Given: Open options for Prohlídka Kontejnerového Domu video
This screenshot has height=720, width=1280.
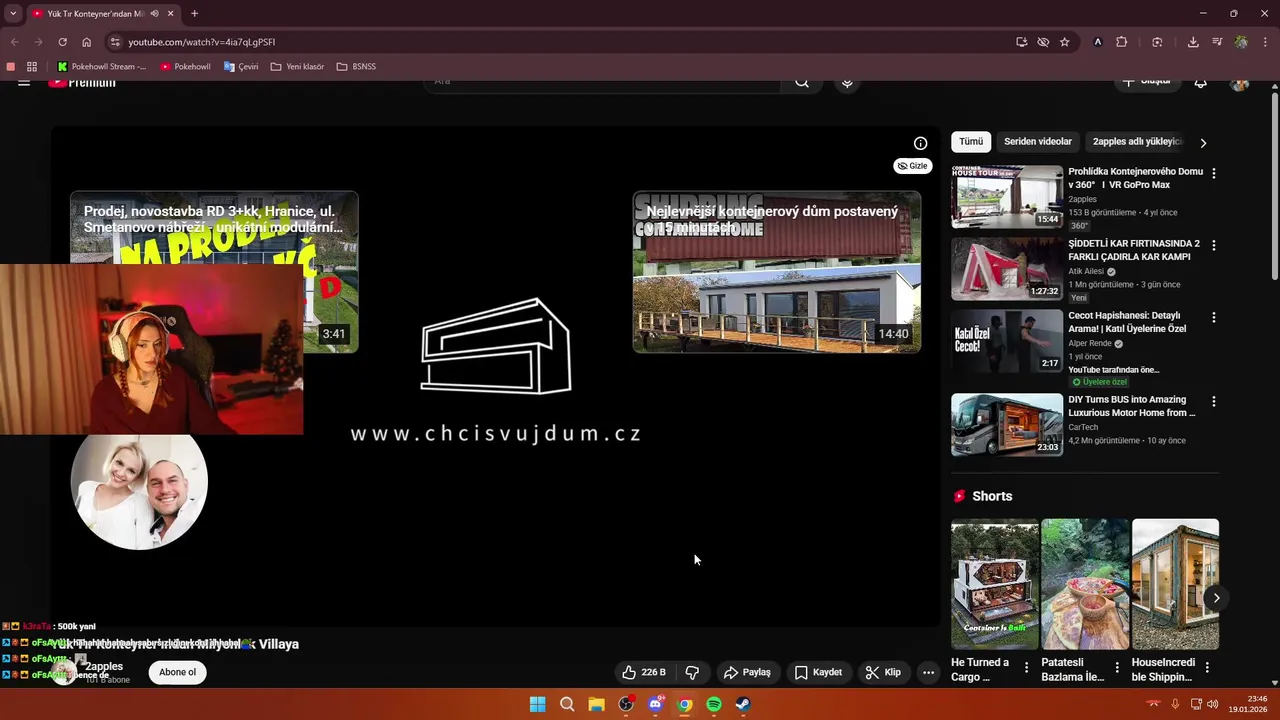Looking at the screenshot, I should [1214, 173].
